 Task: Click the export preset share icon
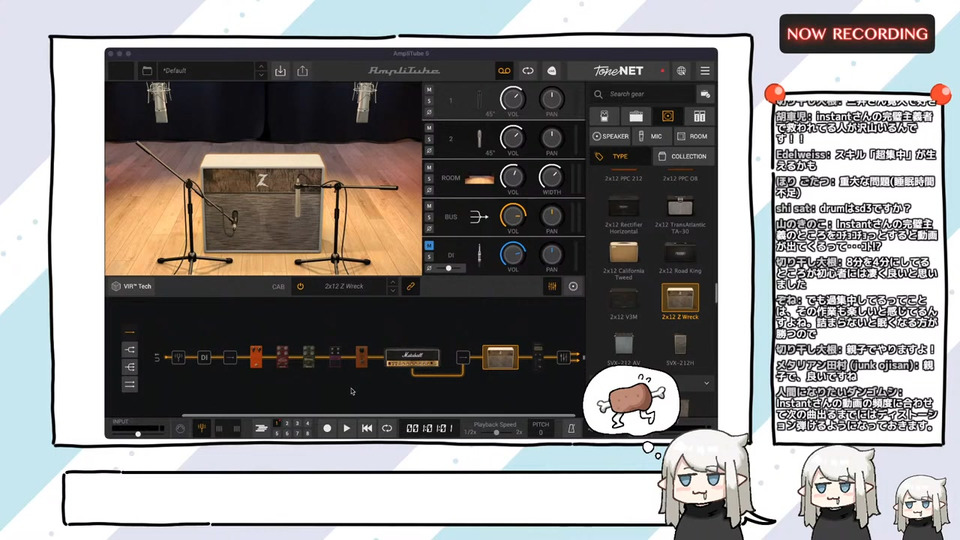coord(302,71)
